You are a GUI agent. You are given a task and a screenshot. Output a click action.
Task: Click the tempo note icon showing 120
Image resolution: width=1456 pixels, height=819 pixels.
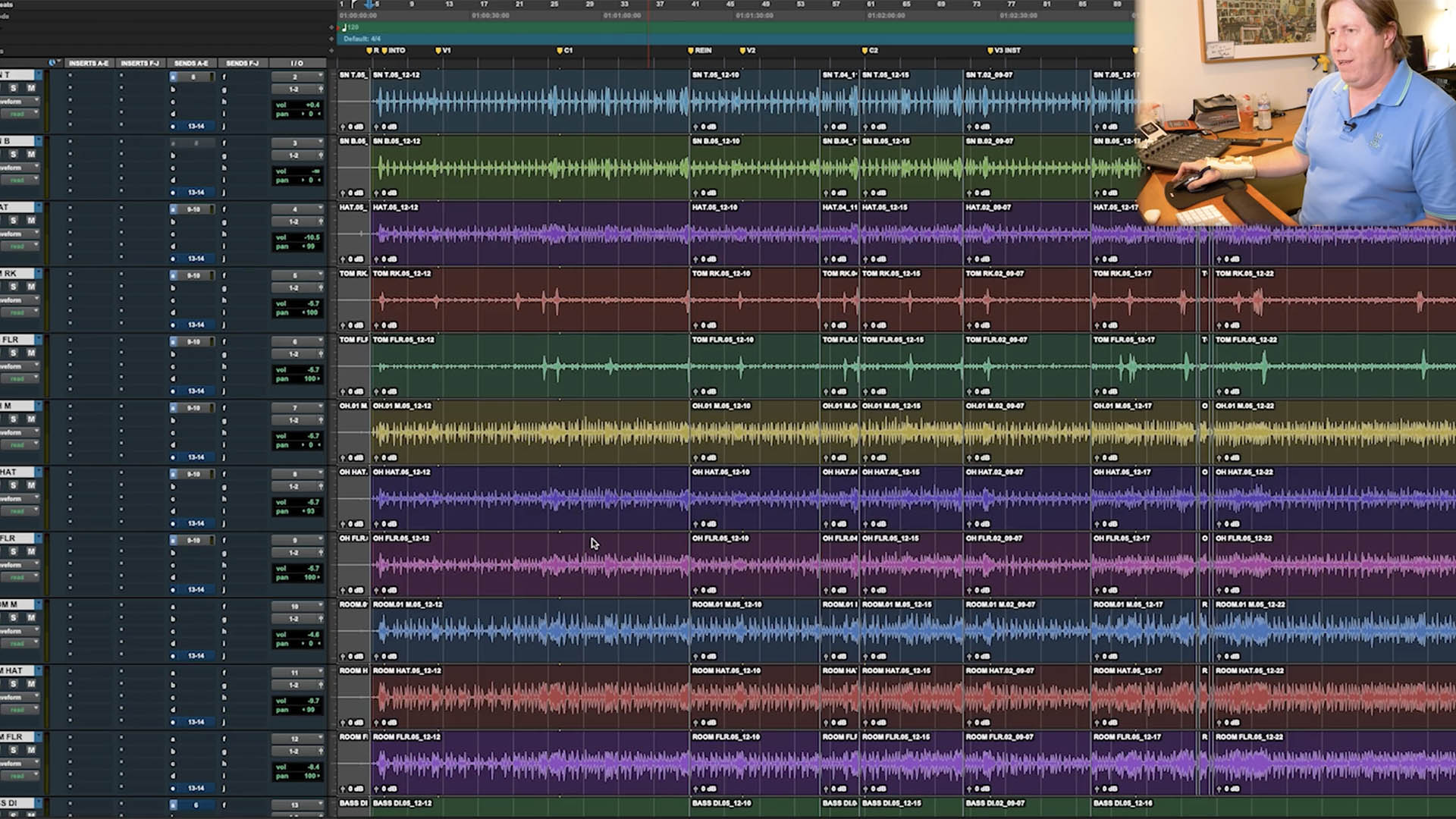[344, 27]
